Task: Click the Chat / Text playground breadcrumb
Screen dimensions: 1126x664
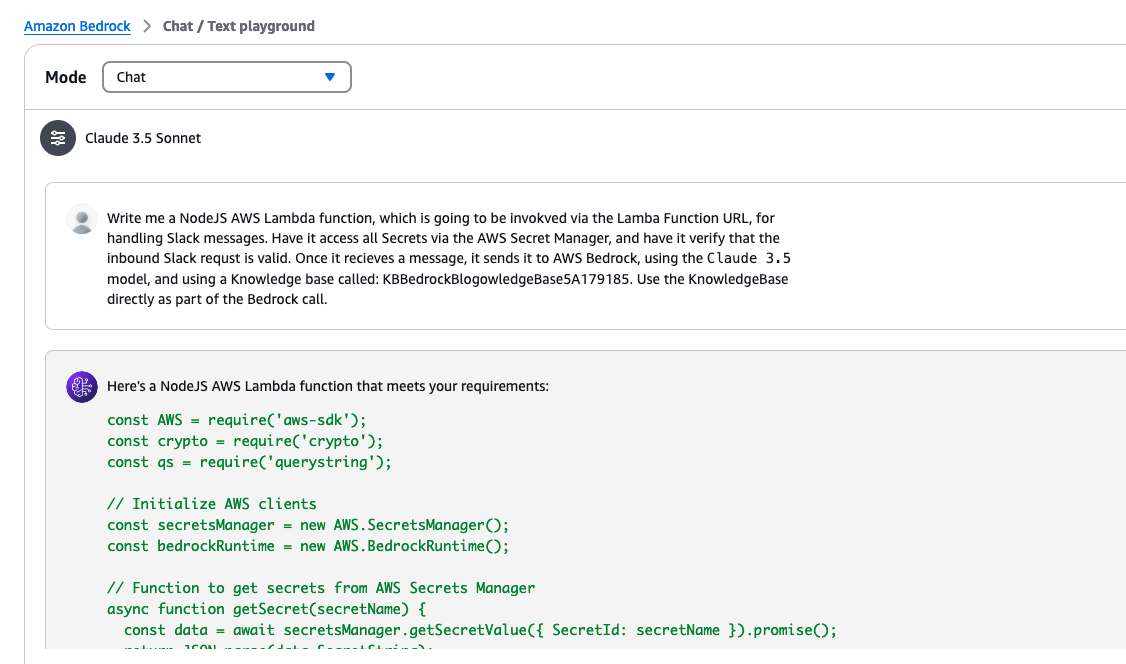Action: tap(238, 27)
